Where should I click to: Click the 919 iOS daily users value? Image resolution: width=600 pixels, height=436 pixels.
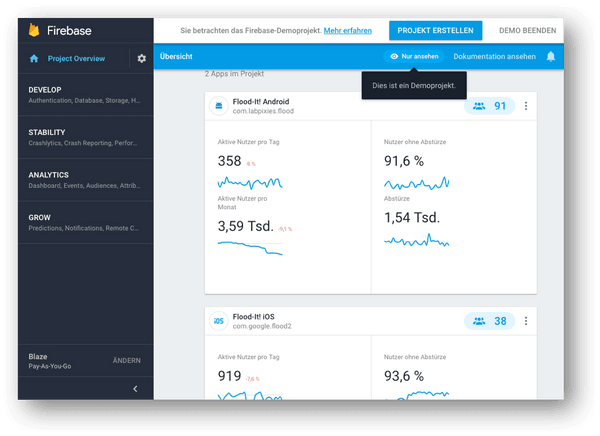pos(230,376)
